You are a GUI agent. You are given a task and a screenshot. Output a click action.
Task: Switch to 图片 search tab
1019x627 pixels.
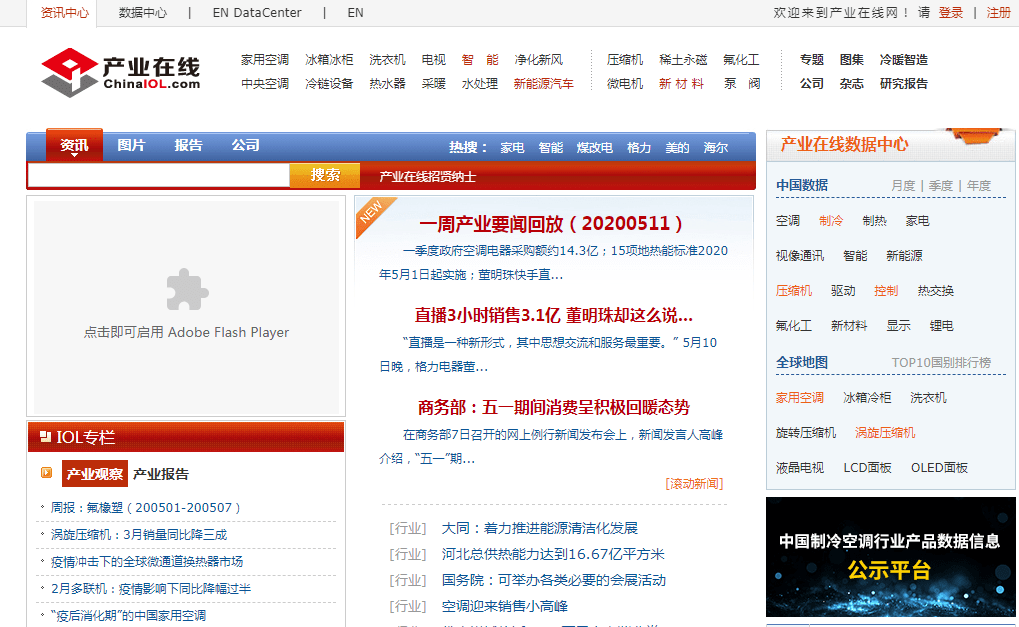(x=131, y=146)
